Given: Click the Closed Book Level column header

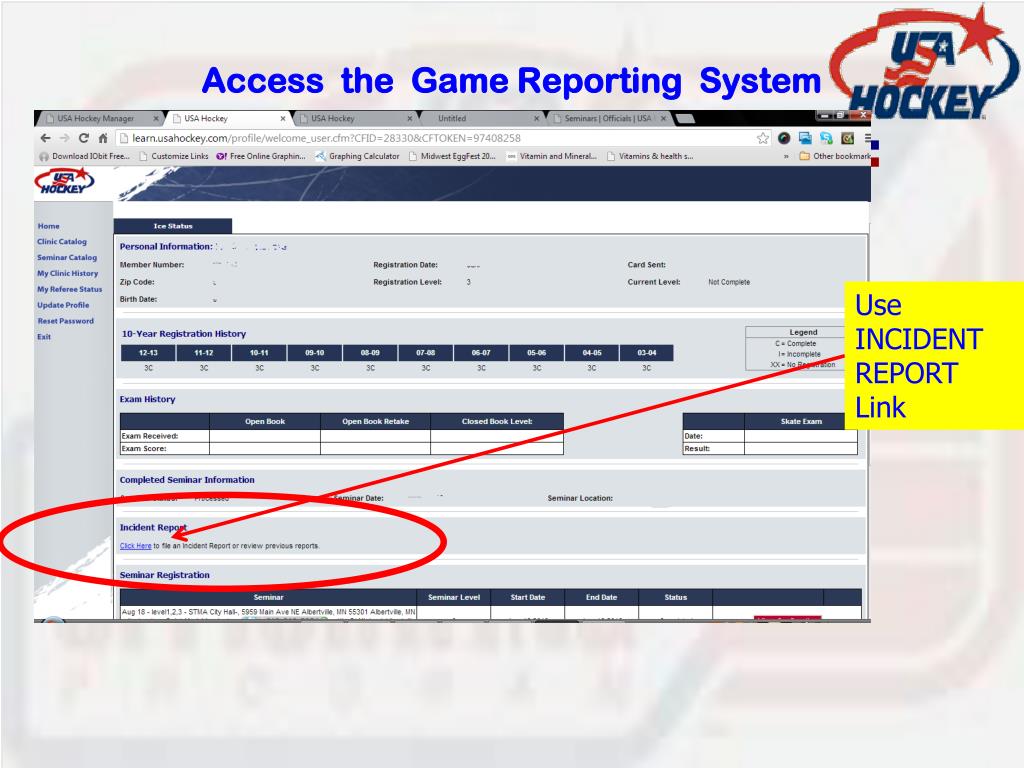Looking at the screenshot, I should (497, 421).
